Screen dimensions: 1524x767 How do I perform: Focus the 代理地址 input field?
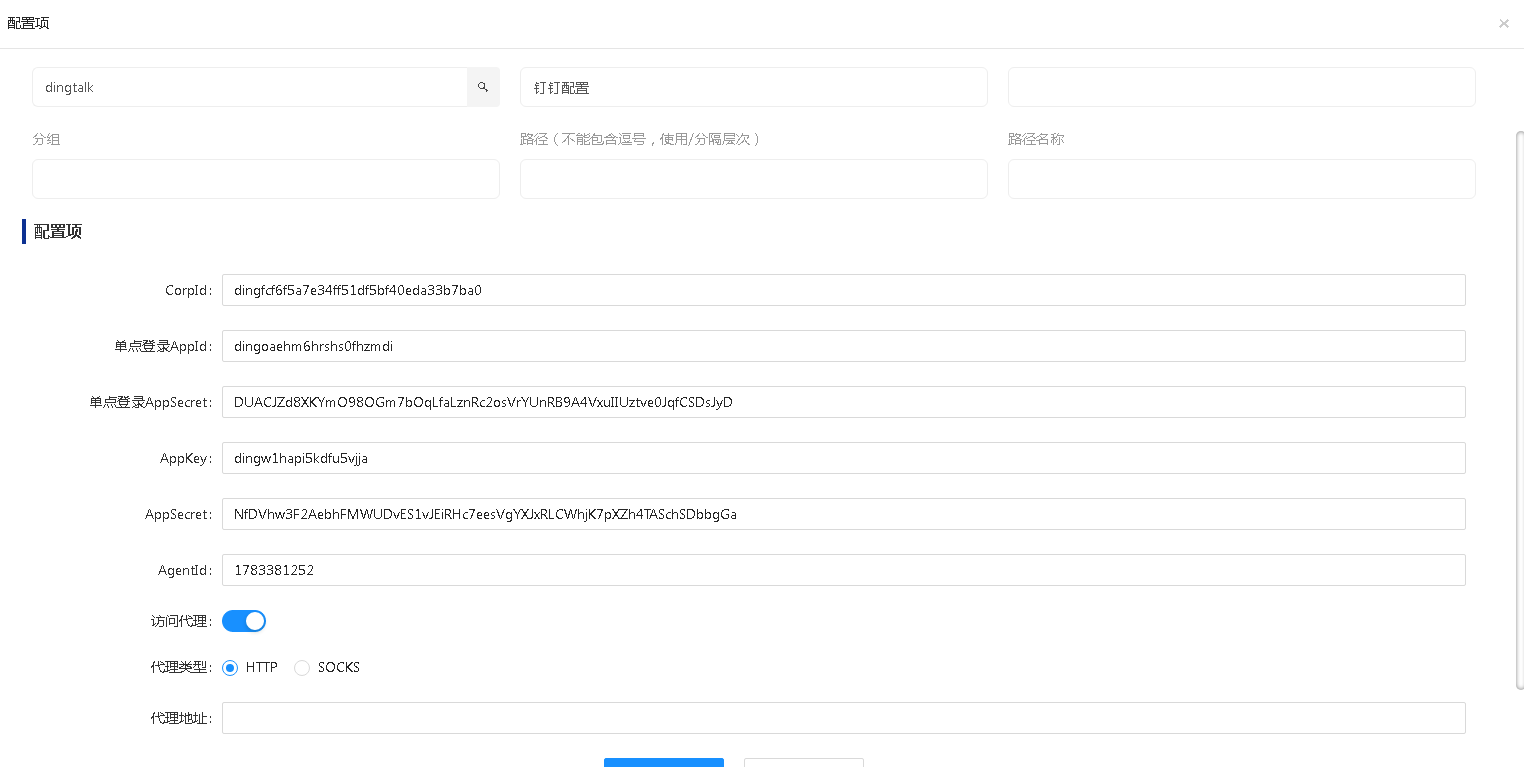844,718
